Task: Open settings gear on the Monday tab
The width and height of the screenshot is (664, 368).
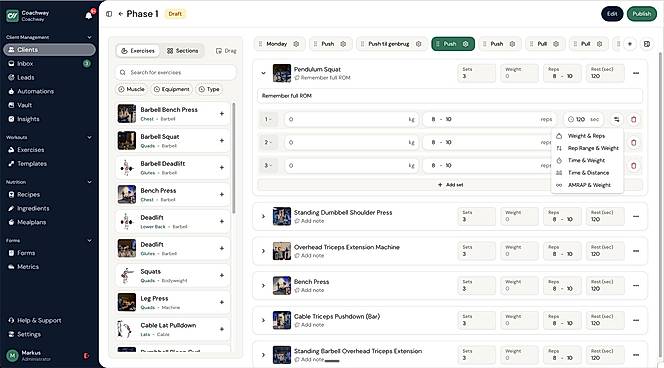Action: point(296,44)
